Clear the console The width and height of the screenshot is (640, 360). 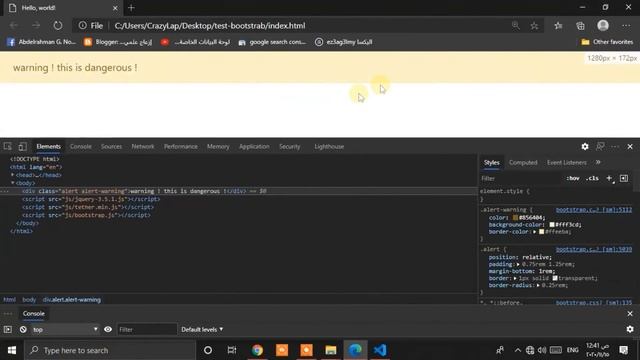point(23,329)
